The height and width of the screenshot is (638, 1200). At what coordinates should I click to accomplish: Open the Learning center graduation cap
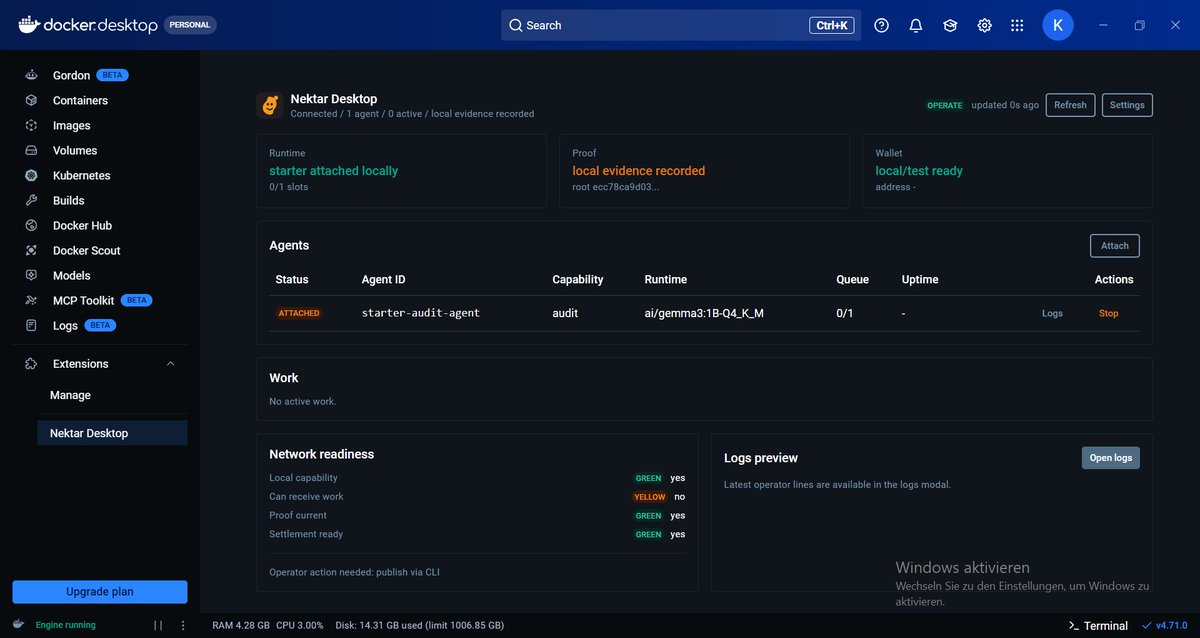[950, 25]
